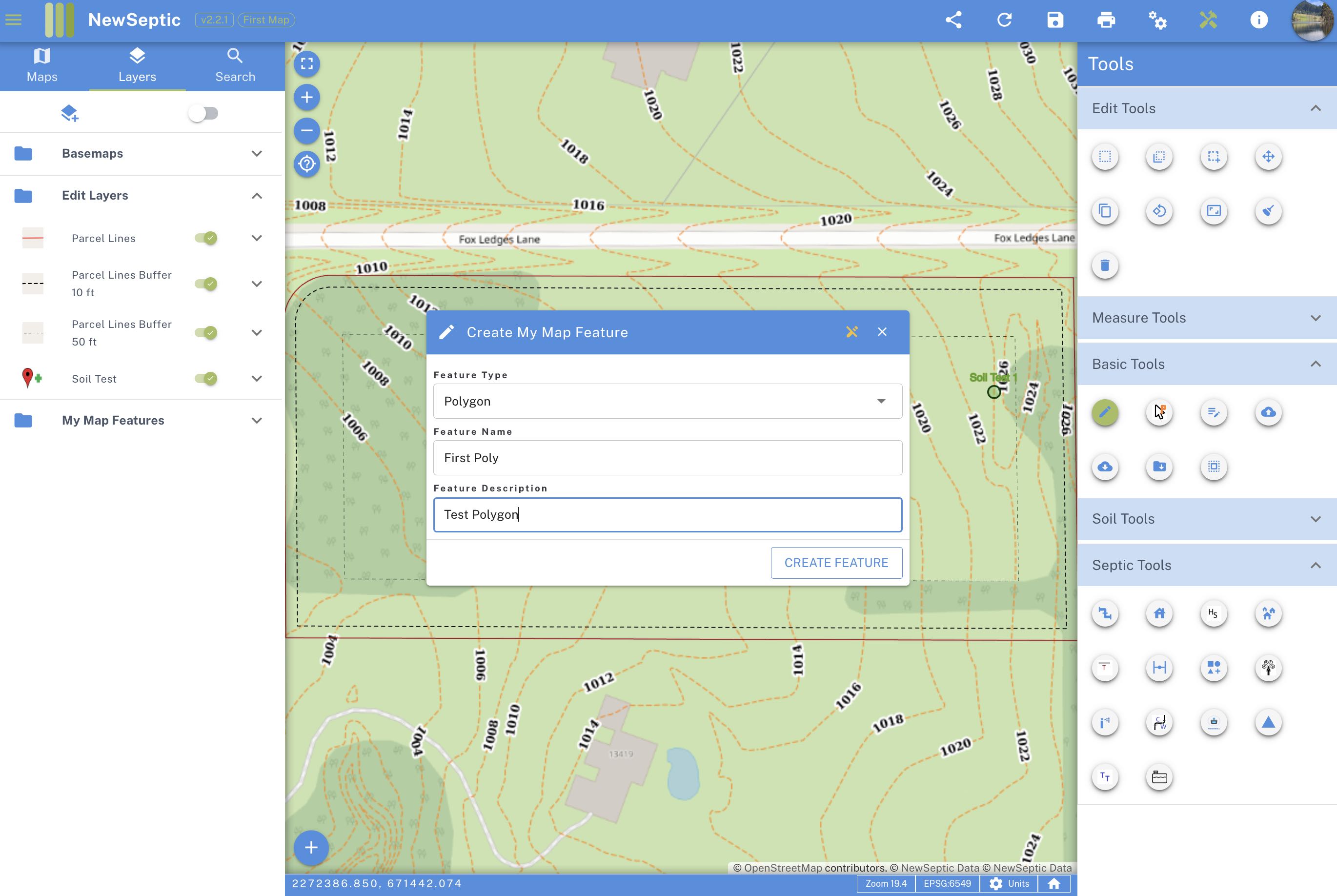Click the First Map badge in header

tap(266, 20)
